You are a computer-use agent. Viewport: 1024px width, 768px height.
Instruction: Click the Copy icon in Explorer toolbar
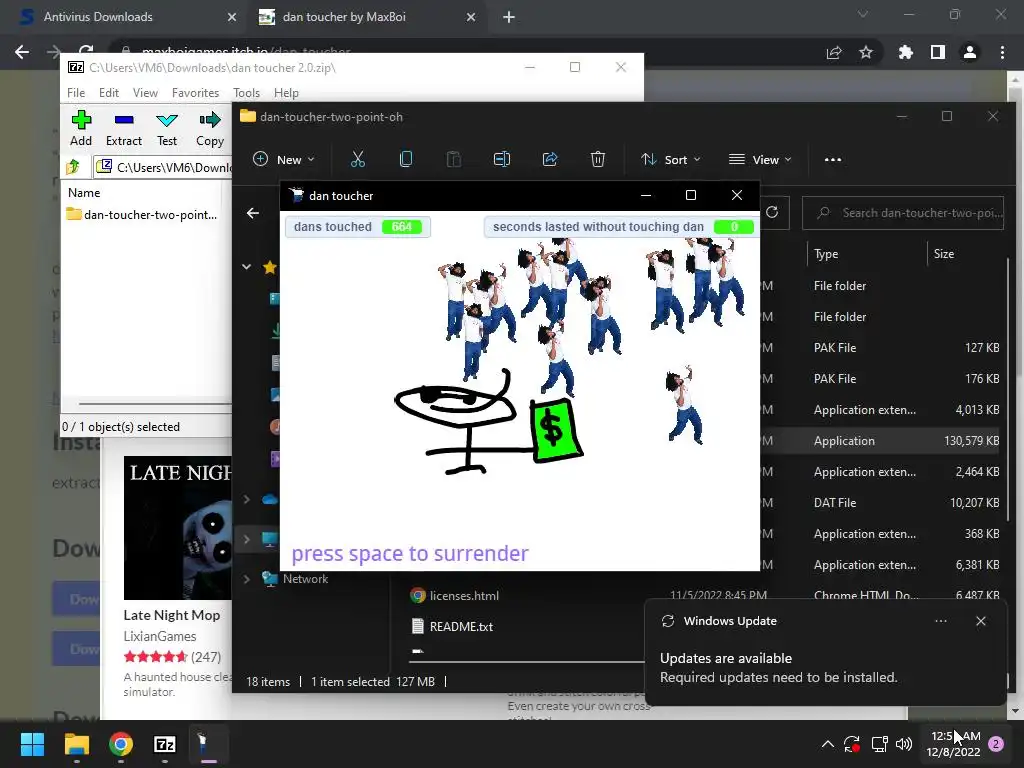click(x=406, y=159)
